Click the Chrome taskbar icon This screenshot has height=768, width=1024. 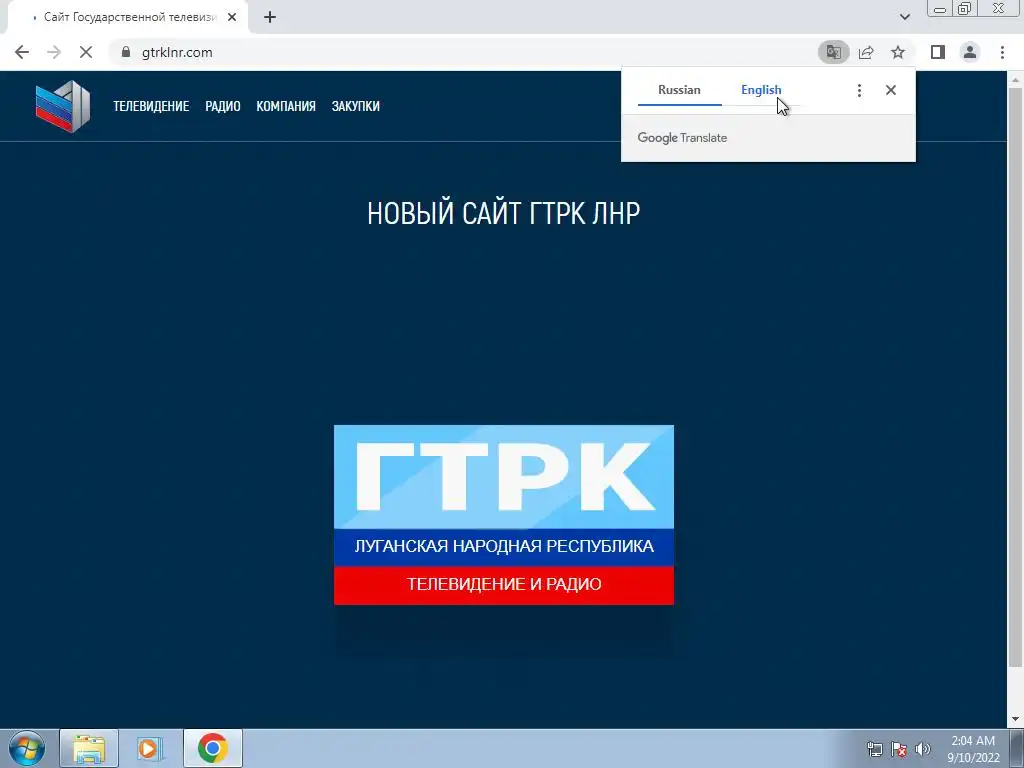click(213, 748)
